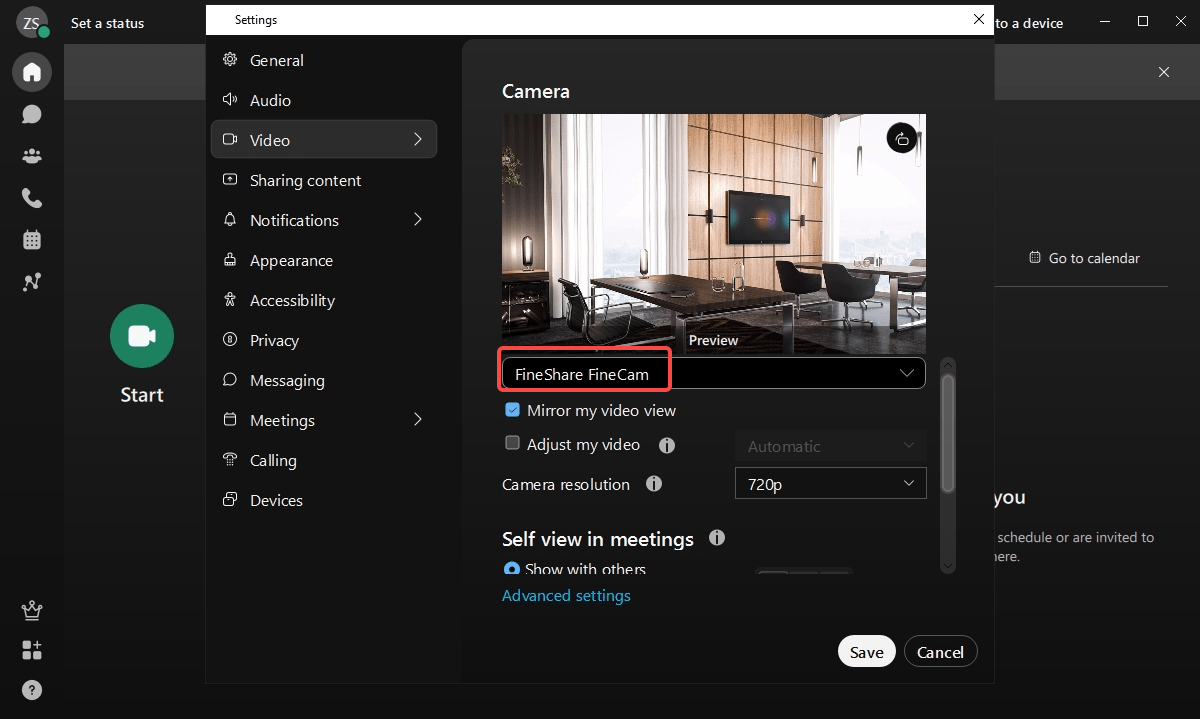Click the Apps icon near bottom sidebar
1200x719 pixels.
pos(31,650)
